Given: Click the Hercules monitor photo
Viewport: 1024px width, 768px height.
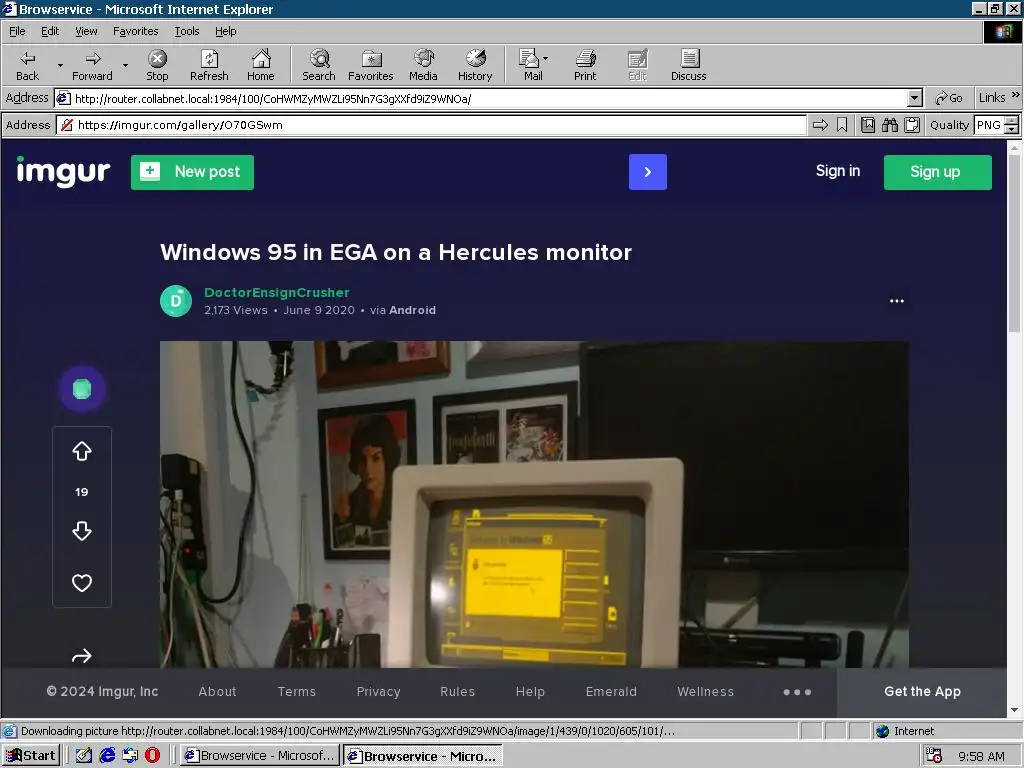Looking at the screenshot, I should 534,504.
